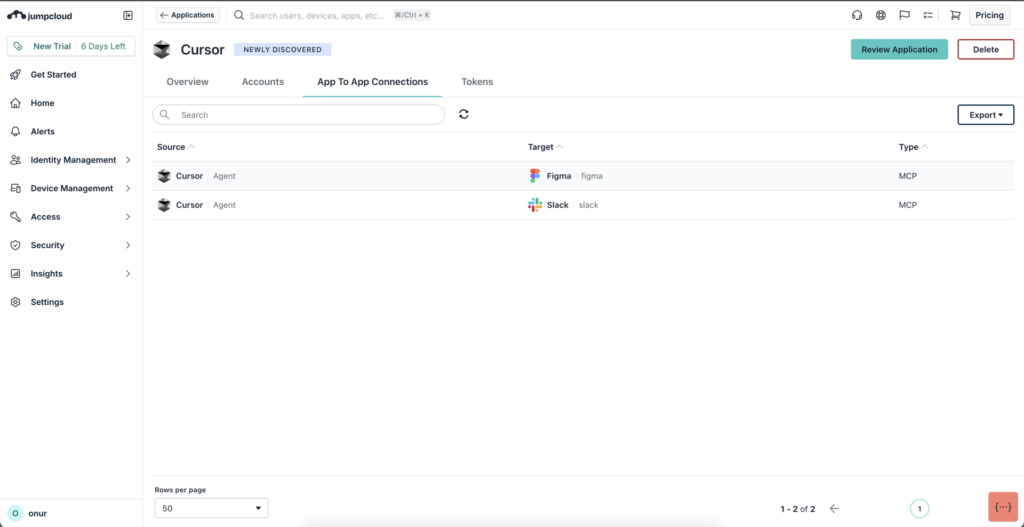Click the onur user avatar
Viewport: 1024px width, 527px height.
coord(16,513)
